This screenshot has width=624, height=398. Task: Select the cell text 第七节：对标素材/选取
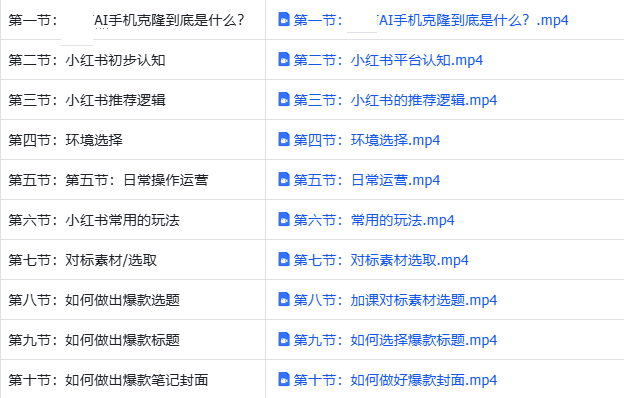83,260
